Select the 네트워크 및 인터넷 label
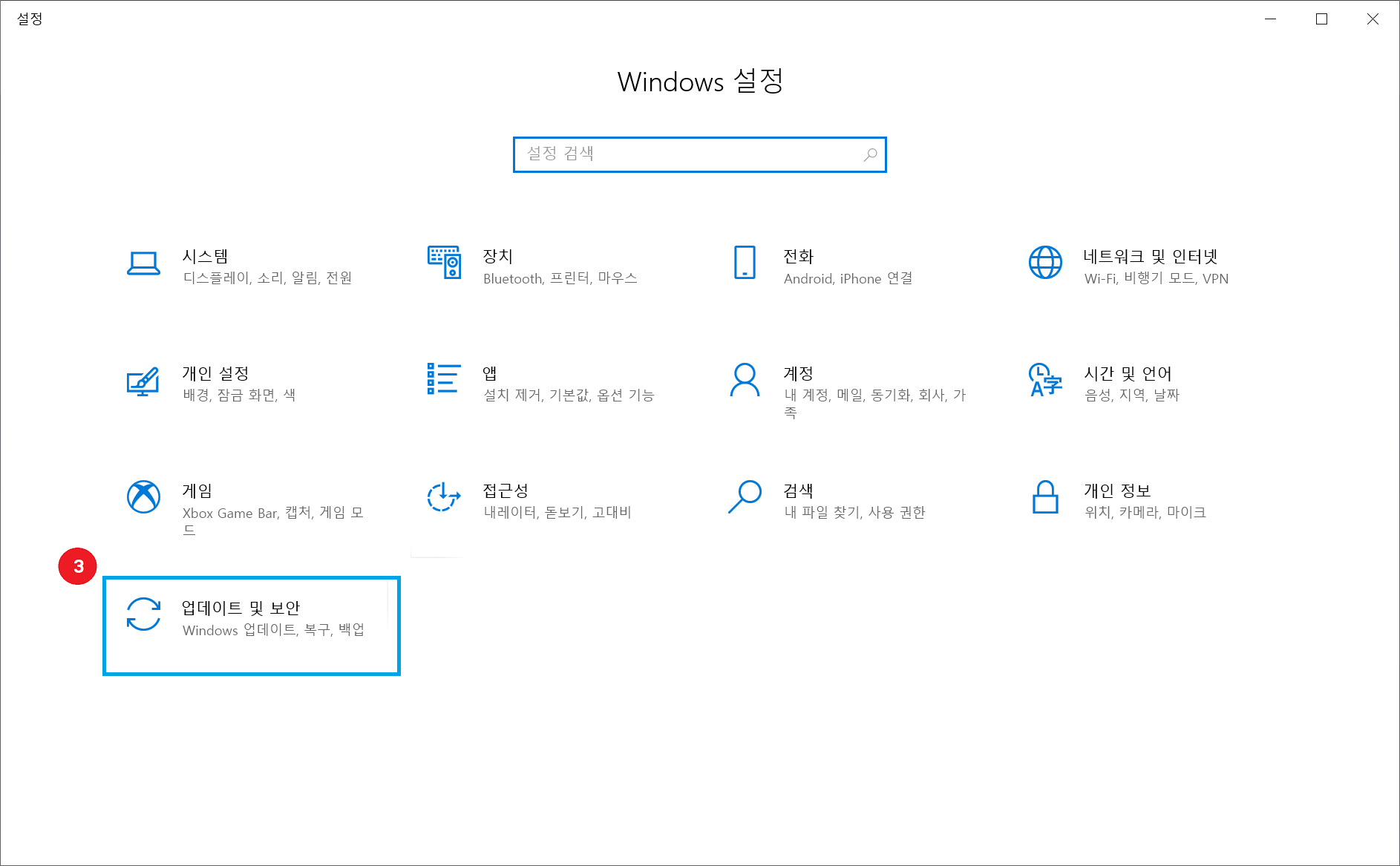The image size is (1400, 866). (1150, 257)
